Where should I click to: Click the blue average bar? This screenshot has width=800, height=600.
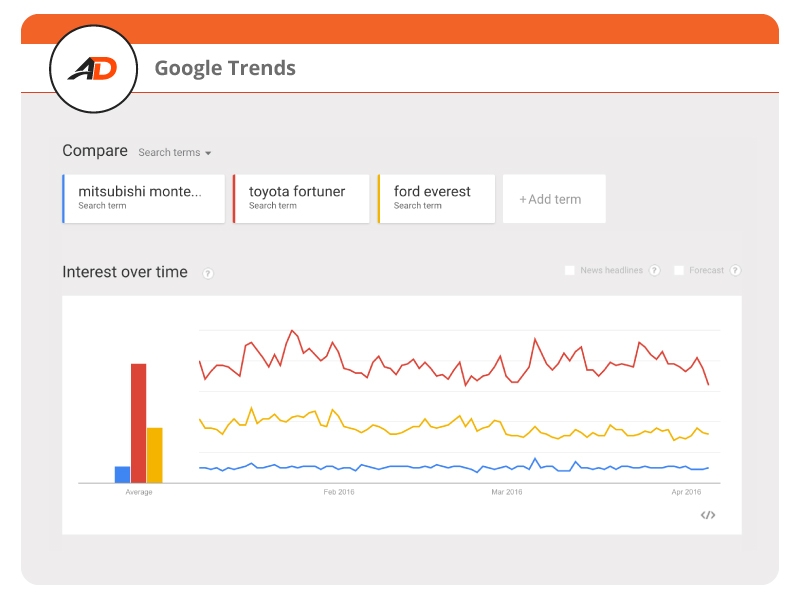coord(122,474)
